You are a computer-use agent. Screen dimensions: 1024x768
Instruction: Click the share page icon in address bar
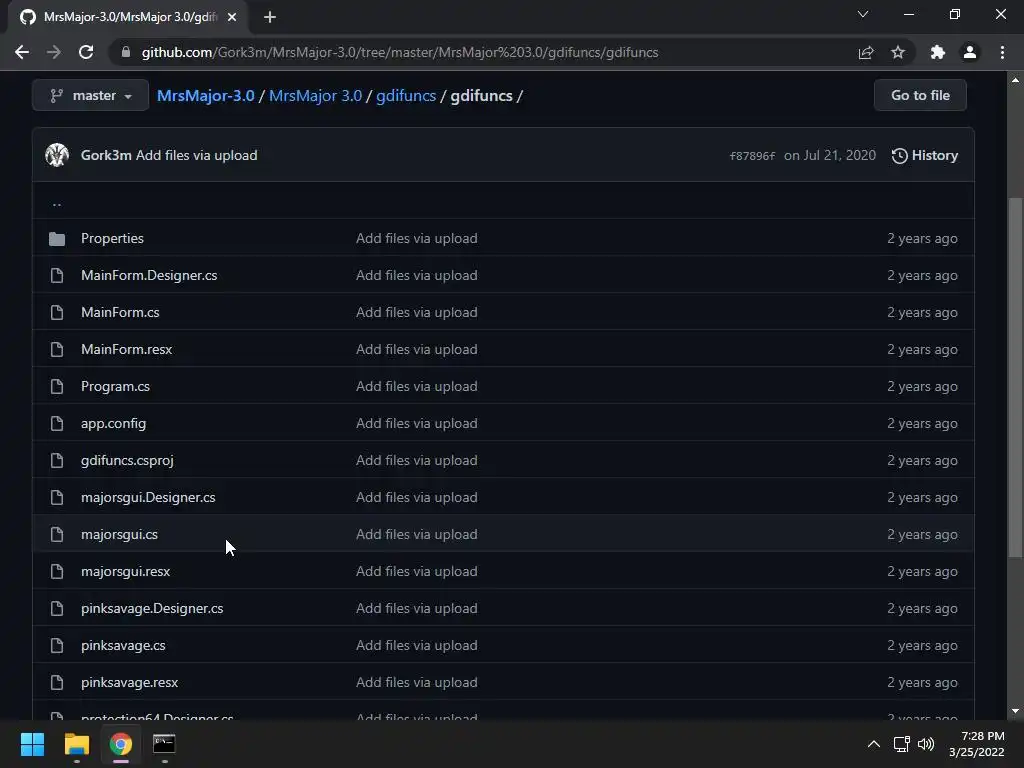(866, 52)
